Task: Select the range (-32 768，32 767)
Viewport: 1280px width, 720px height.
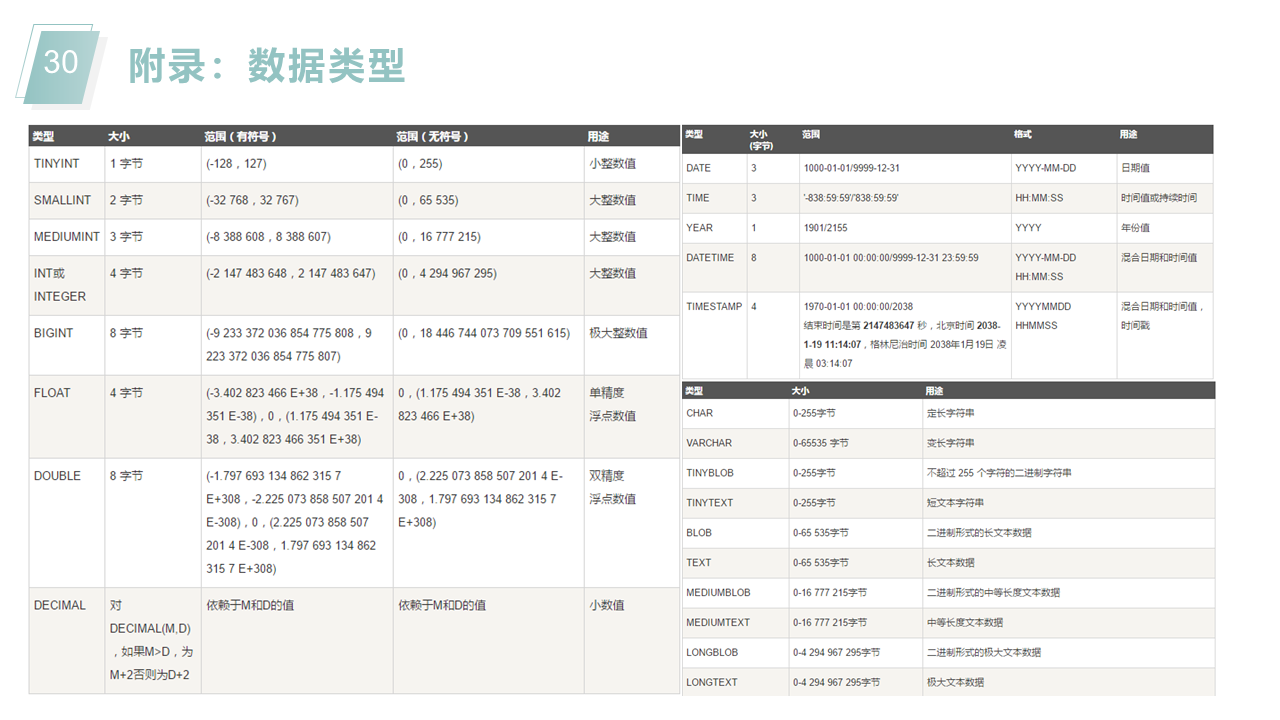Action: (252, 200)
